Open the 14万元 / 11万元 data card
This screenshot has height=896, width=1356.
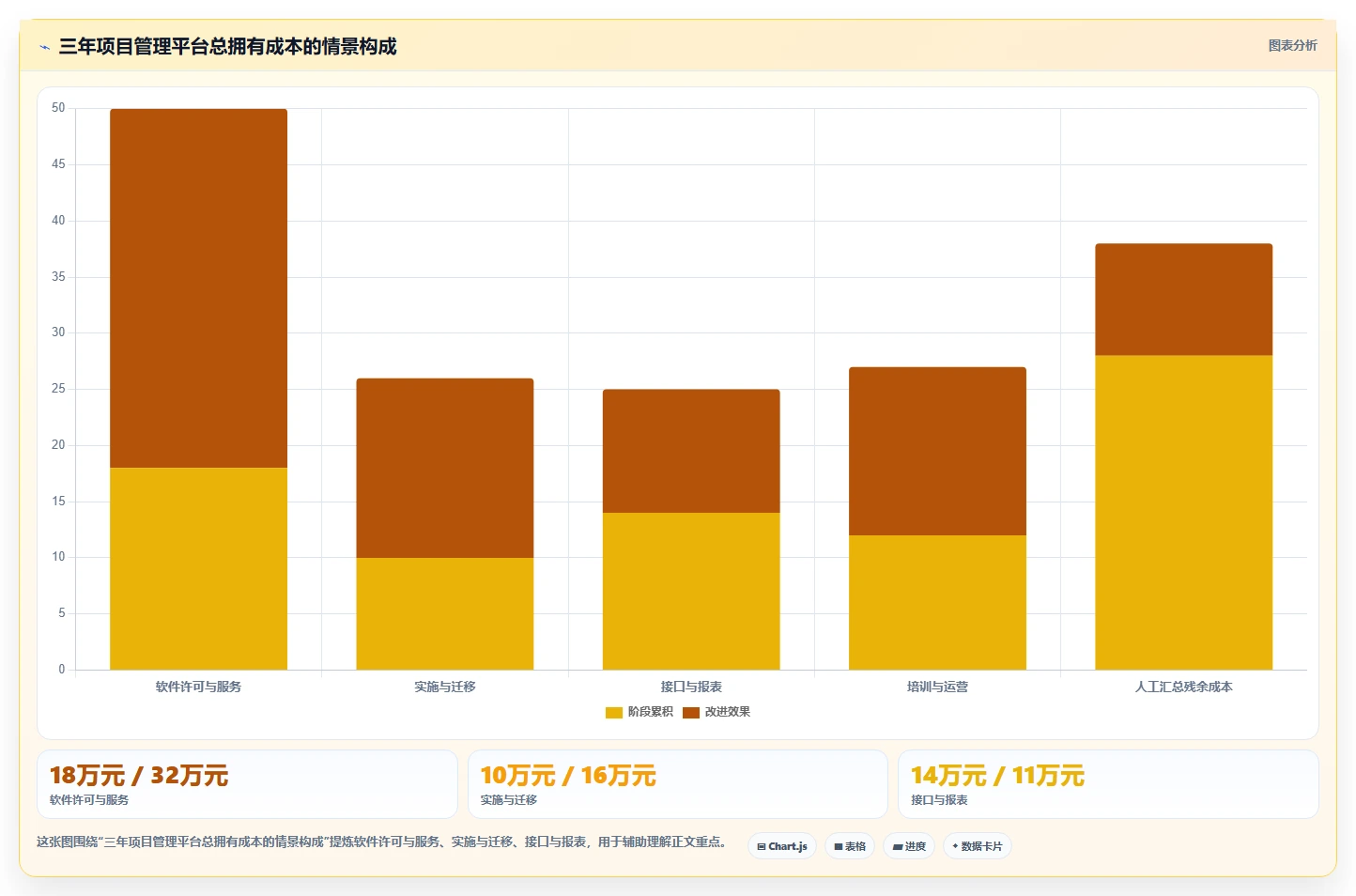point(1108,784)
